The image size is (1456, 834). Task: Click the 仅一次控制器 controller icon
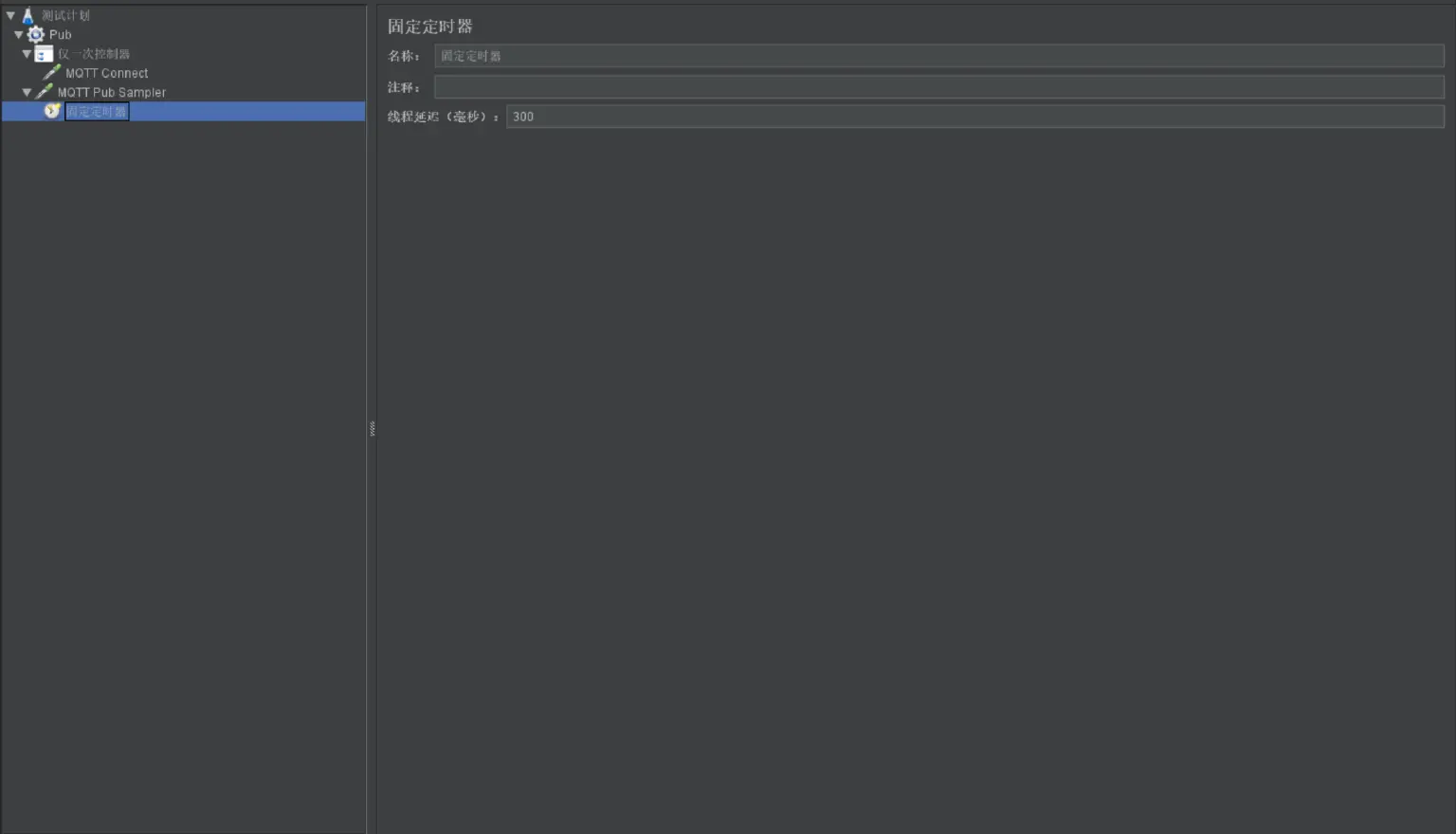pos(44,54)
